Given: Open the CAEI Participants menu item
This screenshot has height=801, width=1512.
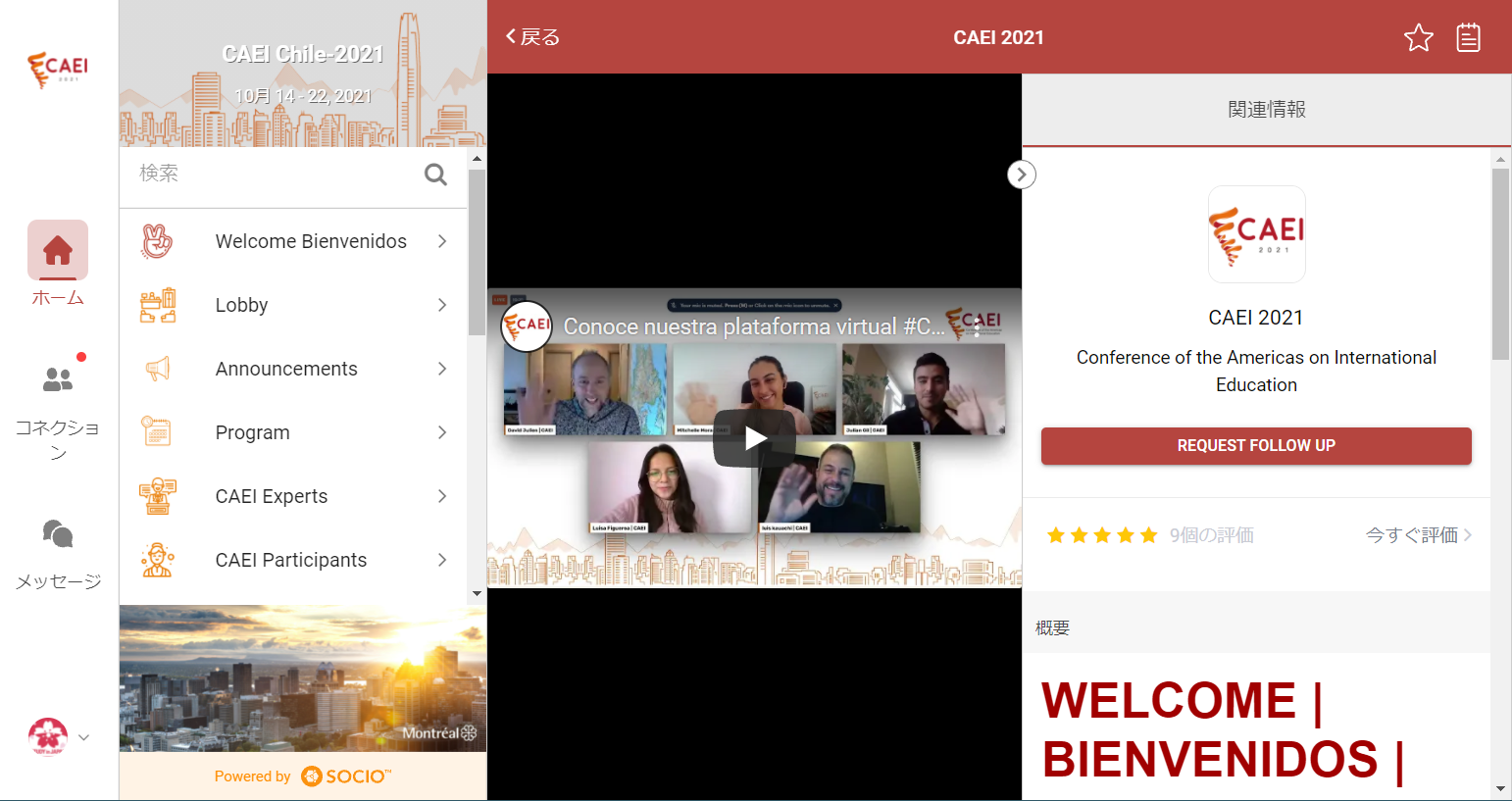Looking at the screenshot, I should click(294, 560).
